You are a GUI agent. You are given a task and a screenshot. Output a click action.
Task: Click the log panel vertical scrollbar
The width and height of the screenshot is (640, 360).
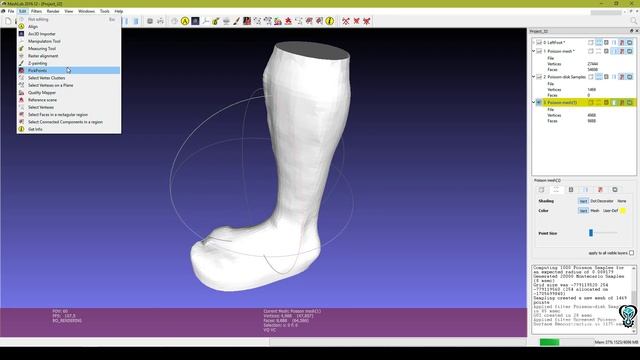[633, 300]
